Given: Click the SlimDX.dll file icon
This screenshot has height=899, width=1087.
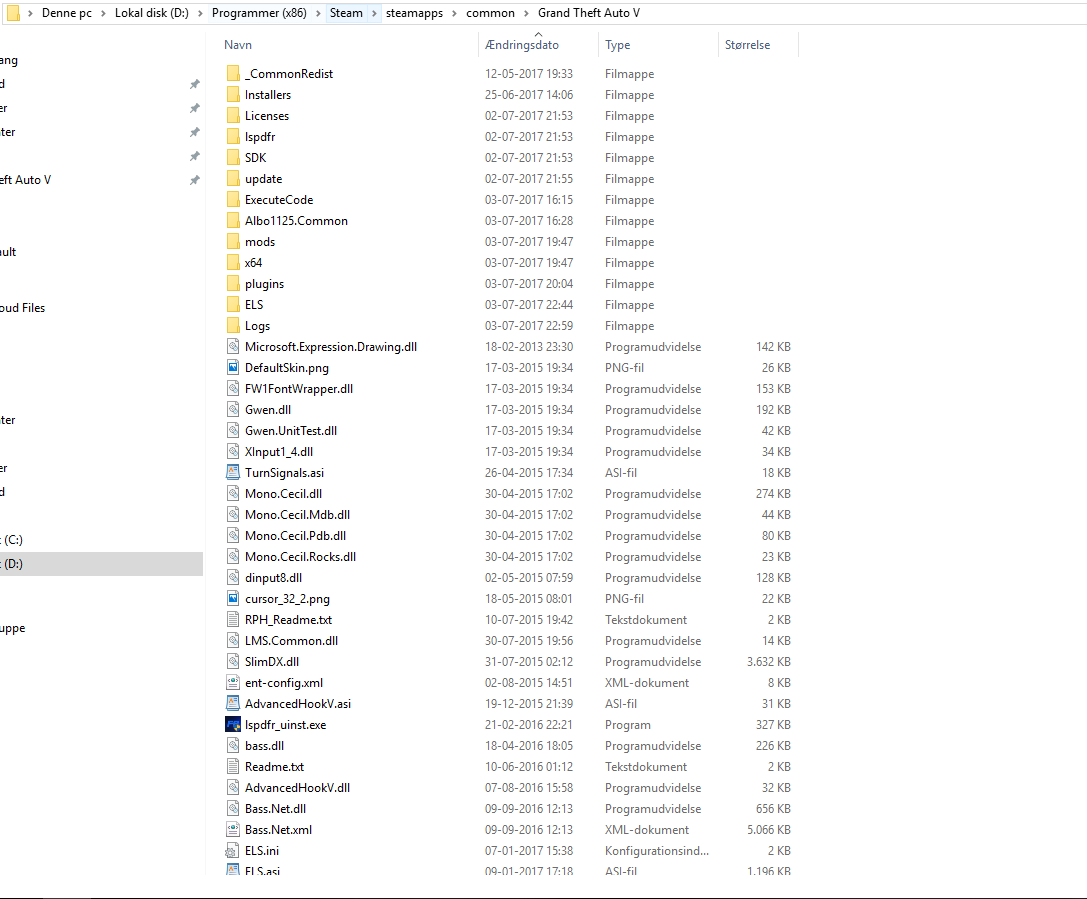Looking at the screenshot, I should tap(234, 661).
